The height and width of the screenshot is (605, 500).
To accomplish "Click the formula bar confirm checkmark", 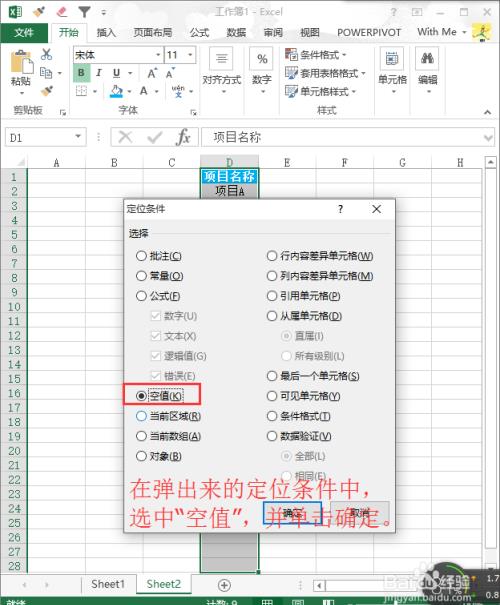I will click(x=154, y=137).
